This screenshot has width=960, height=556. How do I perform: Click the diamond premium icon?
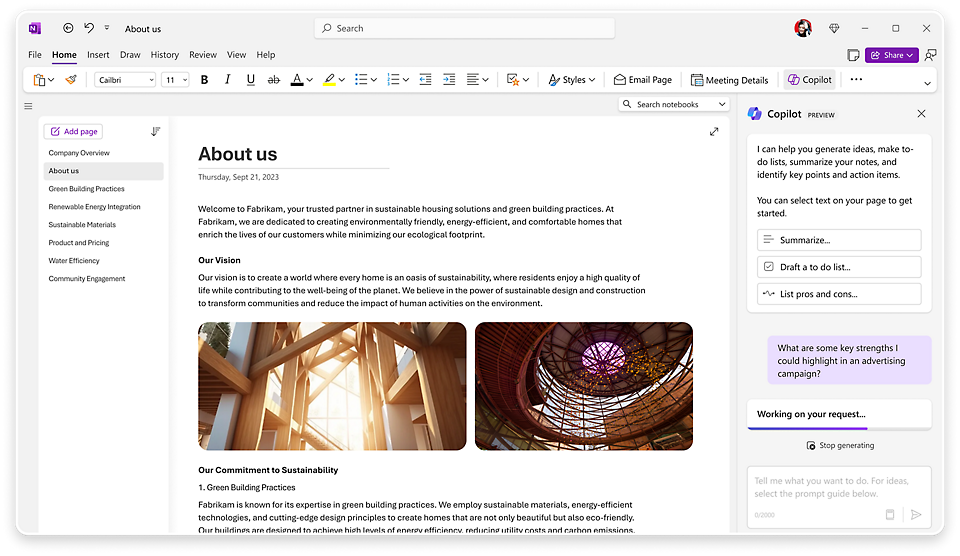click(x=834, y=28)
